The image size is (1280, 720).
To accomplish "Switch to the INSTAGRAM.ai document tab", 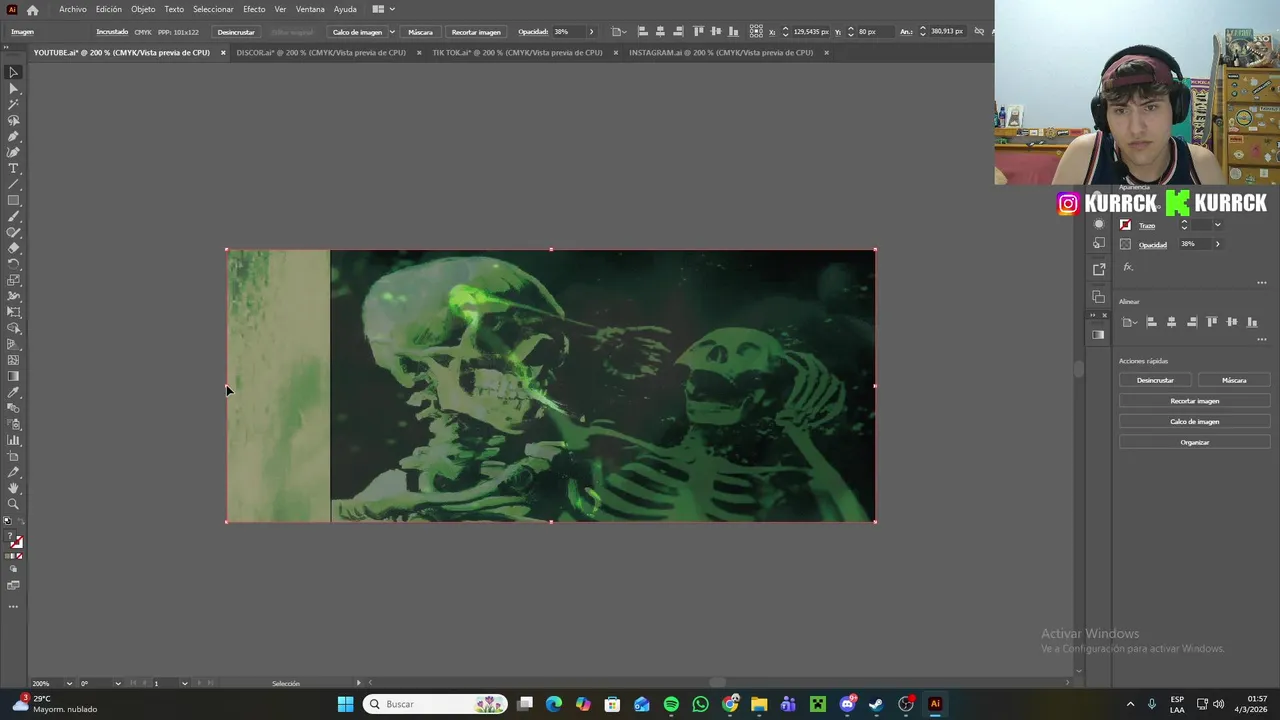I will [721, 53].
